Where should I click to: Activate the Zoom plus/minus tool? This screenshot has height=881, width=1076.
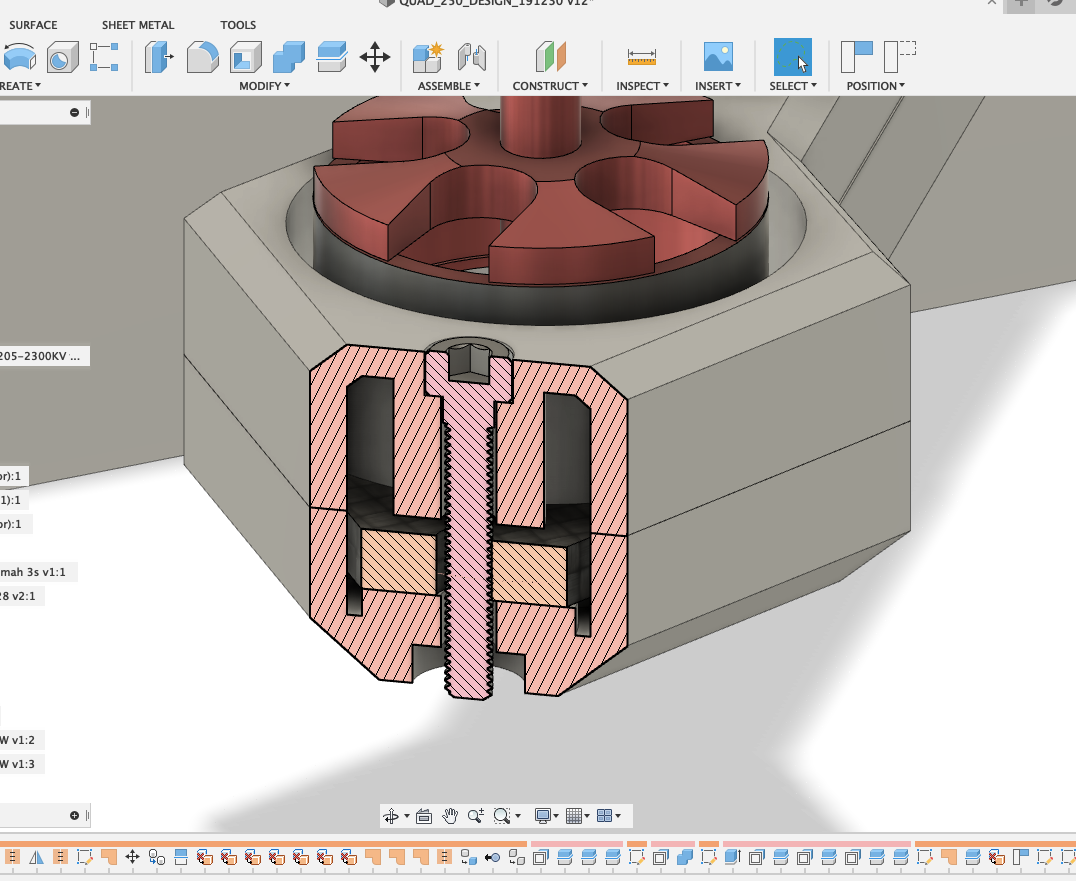[476, 816]
